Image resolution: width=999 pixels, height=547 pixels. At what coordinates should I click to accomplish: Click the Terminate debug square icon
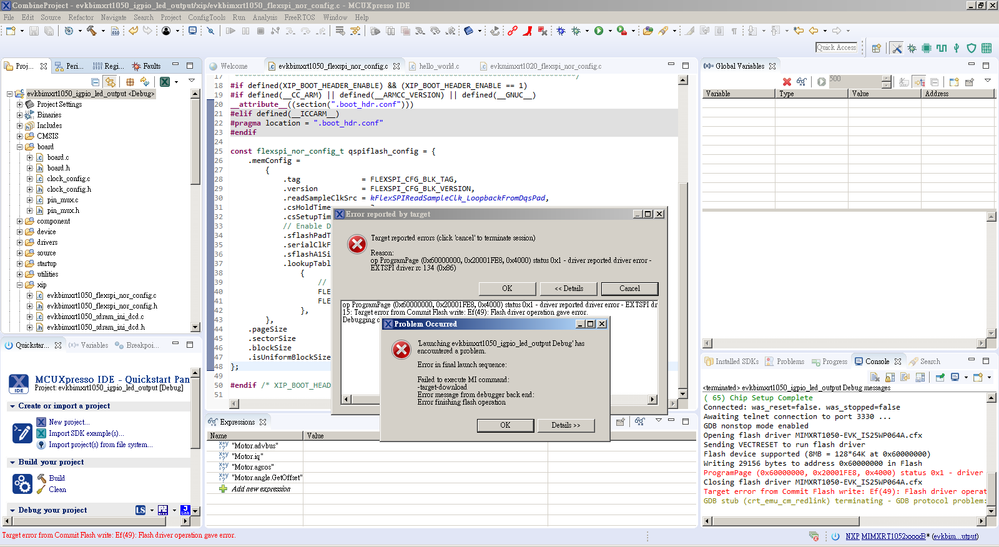[x=260, y=31]
